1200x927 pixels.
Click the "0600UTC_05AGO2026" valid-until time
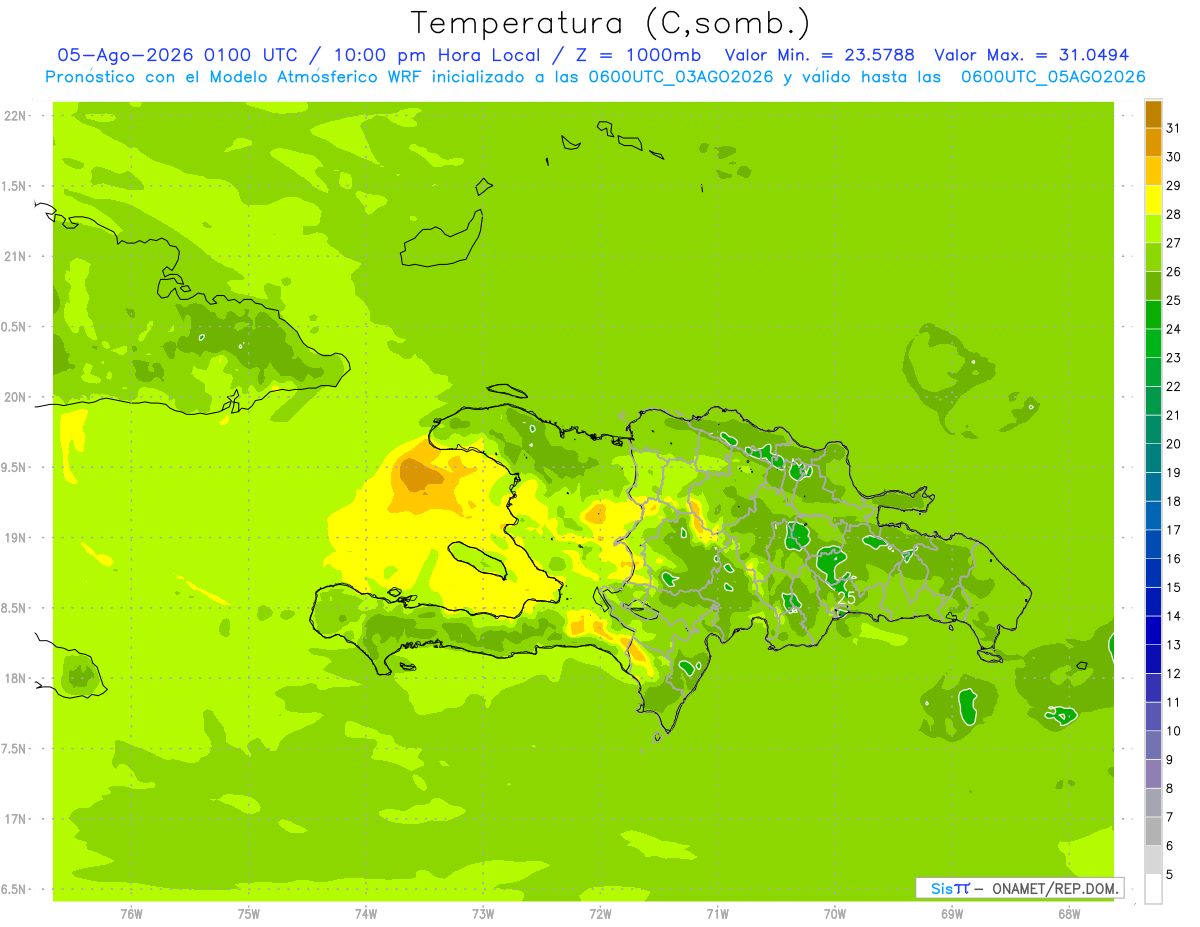click(x=1053, y=77)
